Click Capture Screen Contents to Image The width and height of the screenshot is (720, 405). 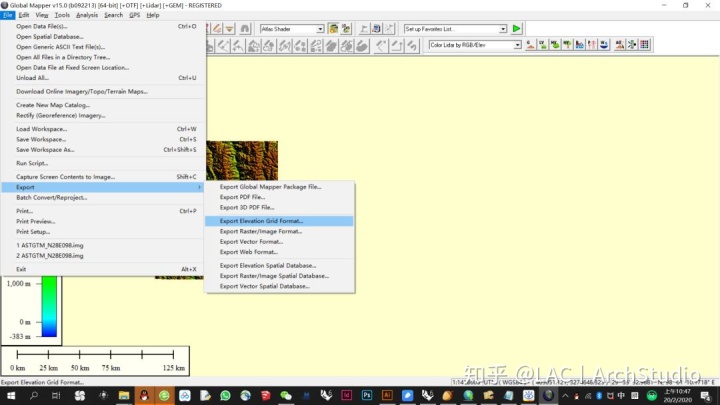tap(102, 177)
